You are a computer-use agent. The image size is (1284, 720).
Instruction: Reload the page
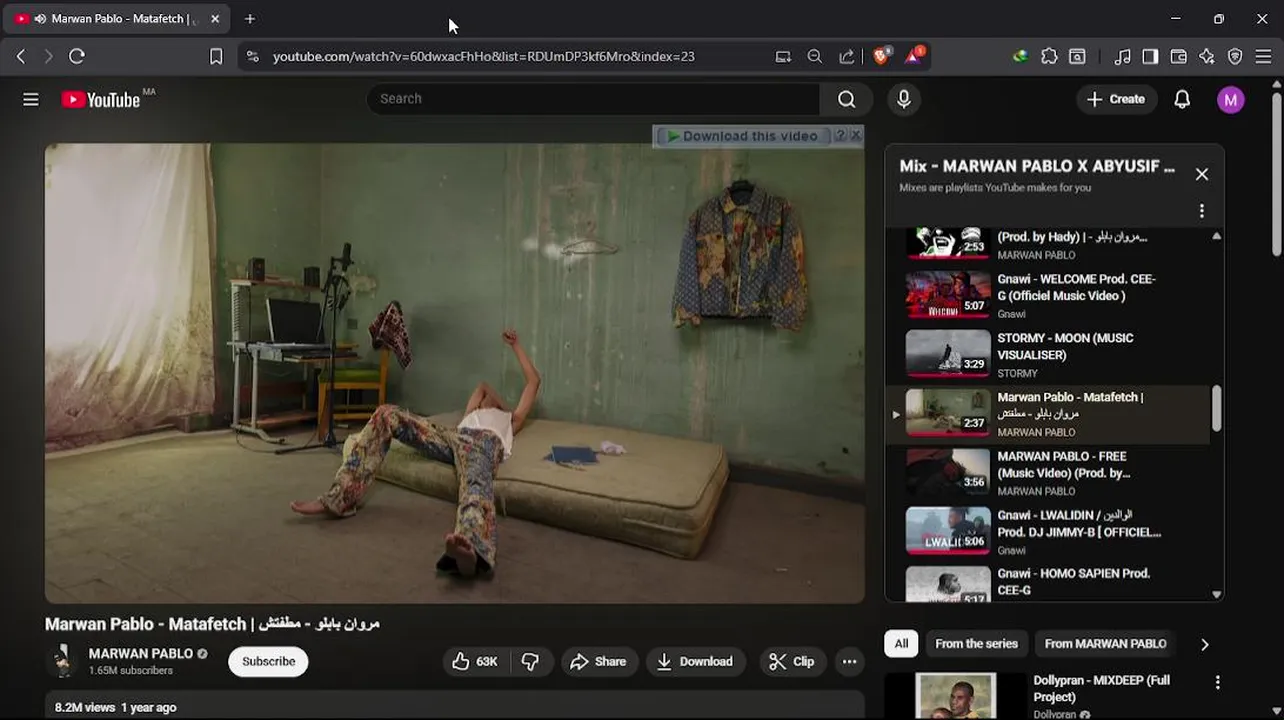pos(77,56)
